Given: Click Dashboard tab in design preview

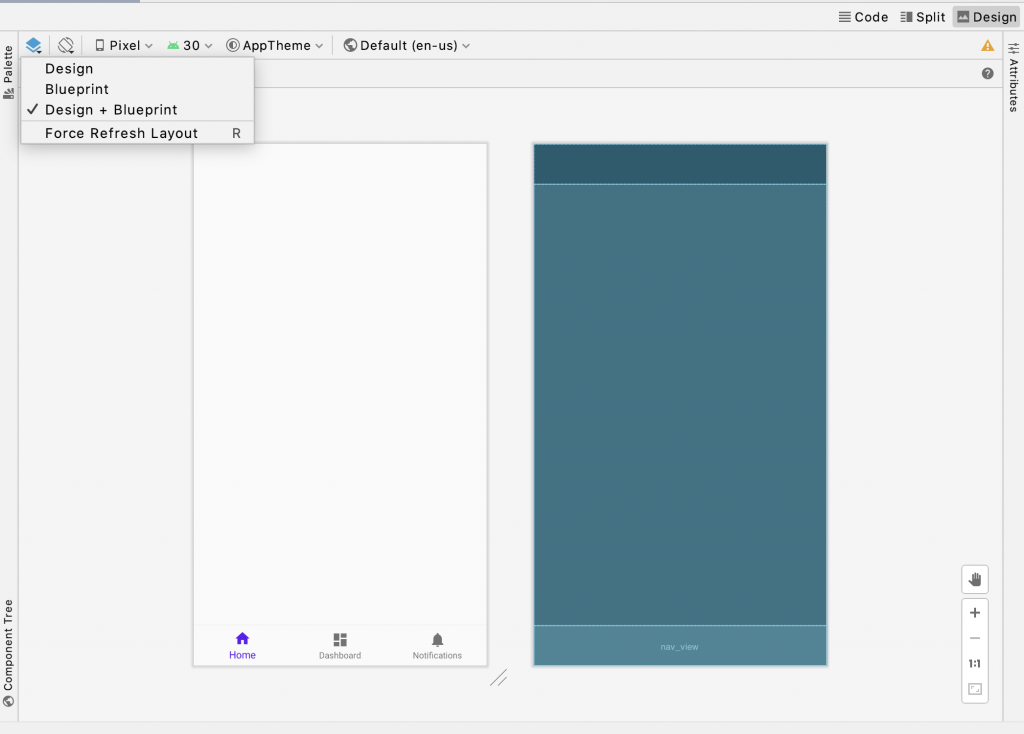Looking at the screenshot, I should (340, 646).
